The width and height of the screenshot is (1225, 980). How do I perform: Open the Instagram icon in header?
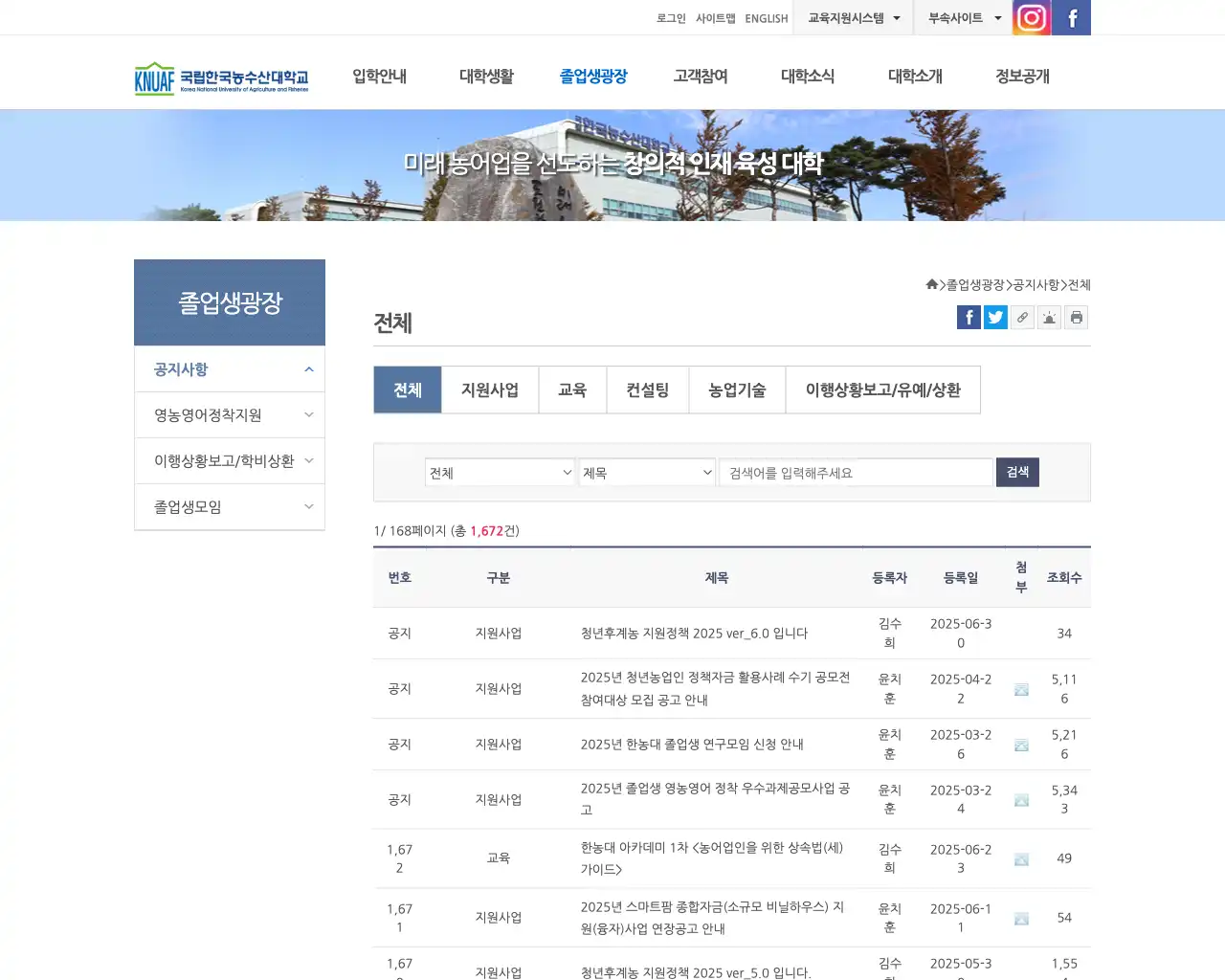click(1032, 17)
